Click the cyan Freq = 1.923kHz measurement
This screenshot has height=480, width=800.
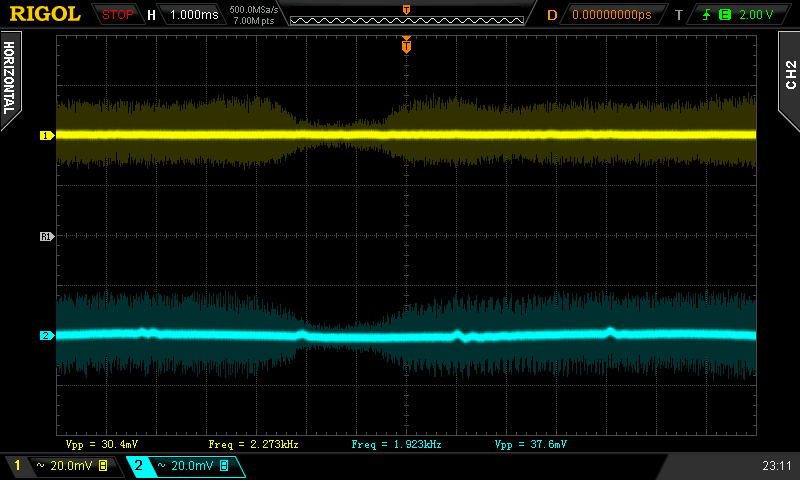click(396, 444)
